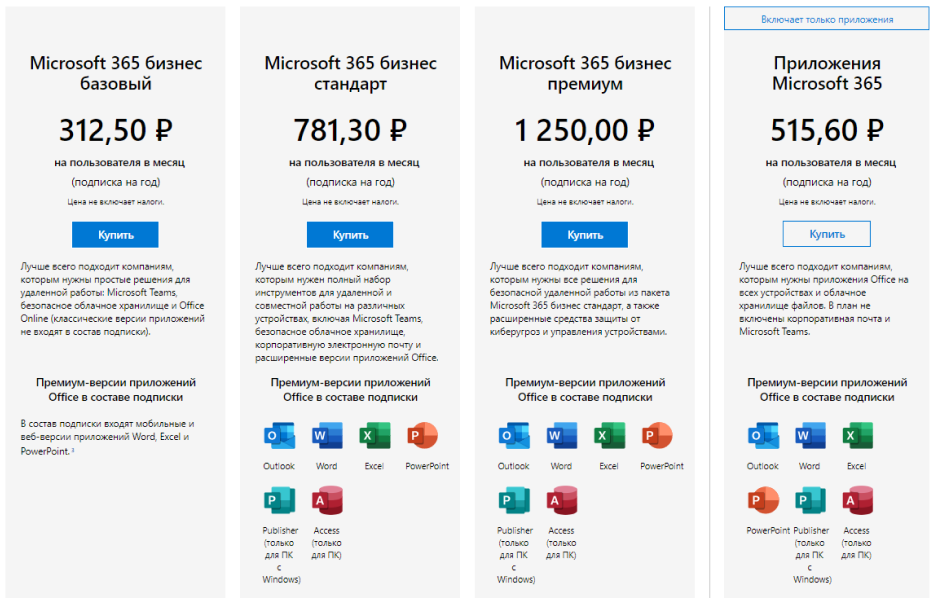Click Publisher icon in Standard plan
Screen dimensions: 935x599
tap(279, 500)
